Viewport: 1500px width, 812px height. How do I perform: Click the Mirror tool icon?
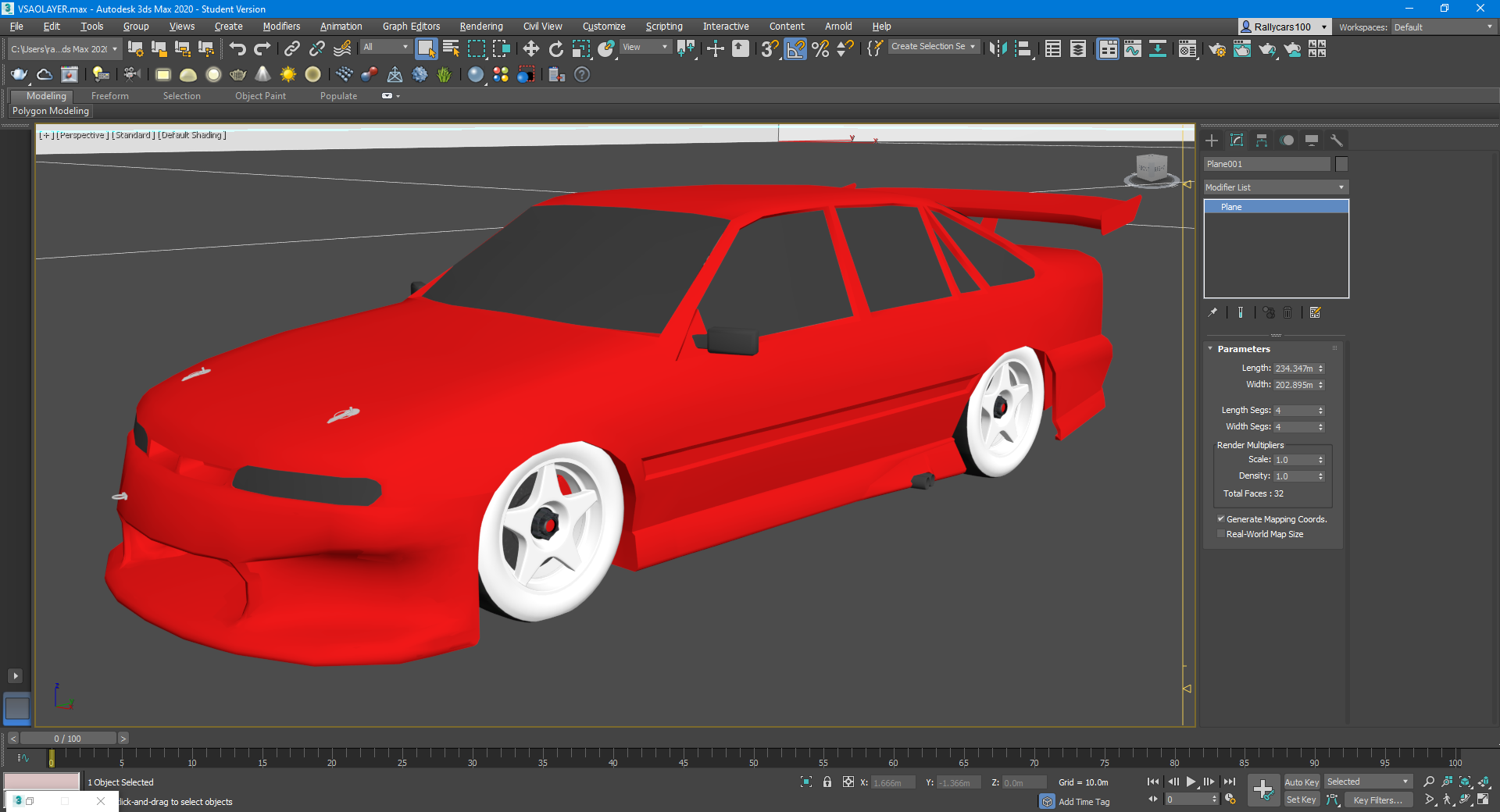998,48
